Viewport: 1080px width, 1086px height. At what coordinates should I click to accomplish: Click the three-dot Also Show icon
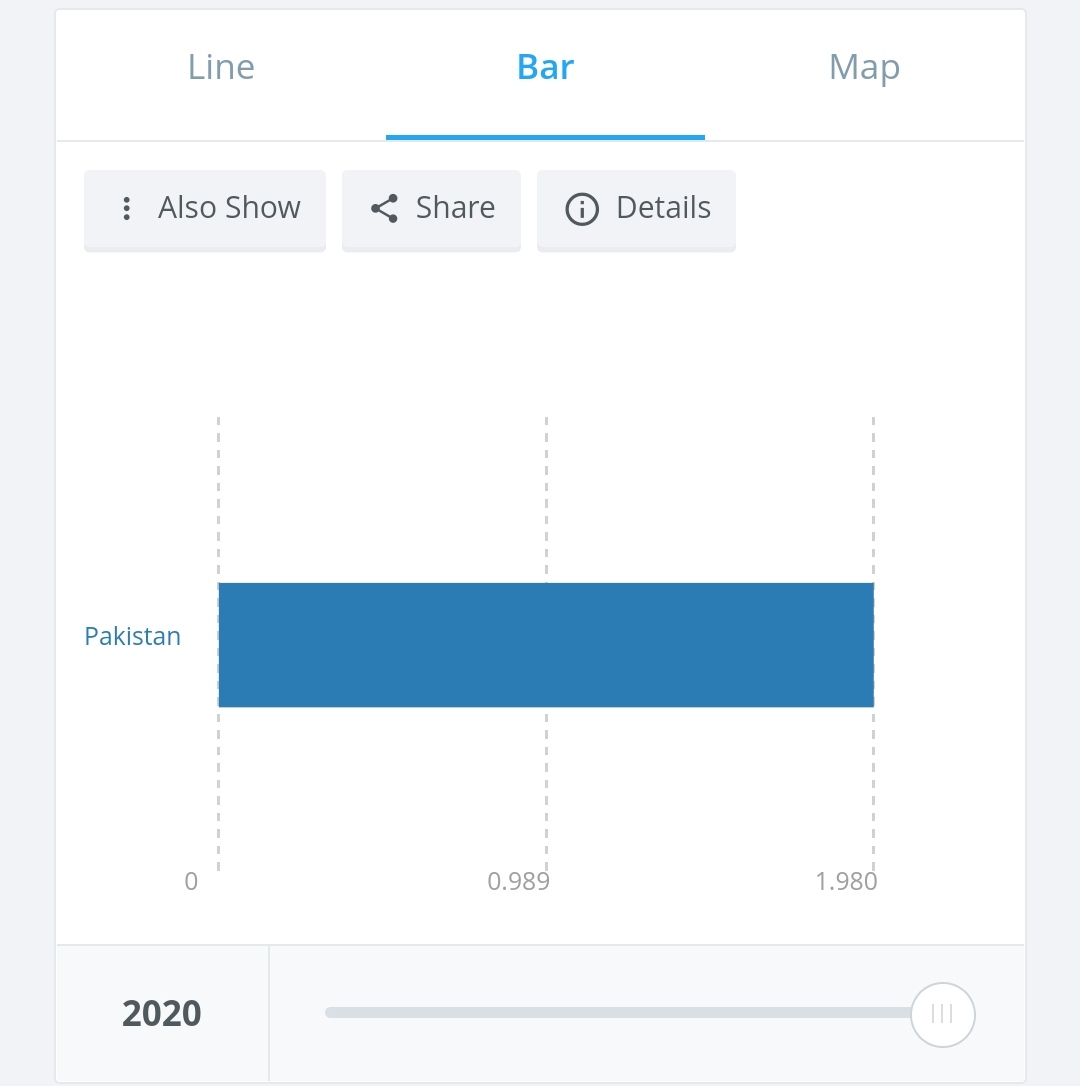(x=126, y=208)
